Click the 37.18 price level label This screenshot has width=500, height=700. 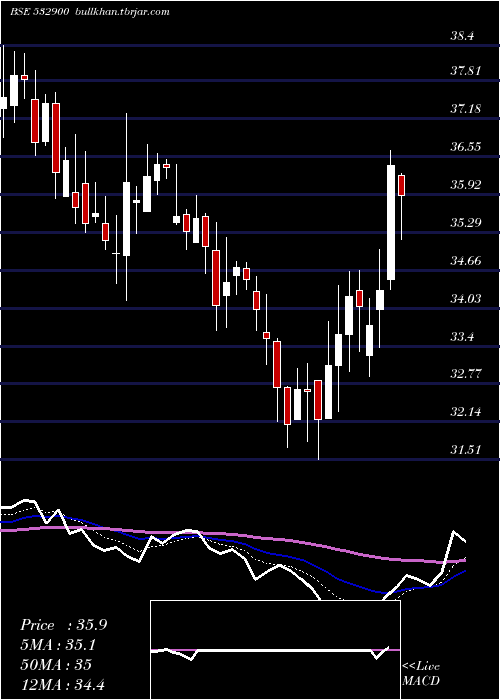point(466,108)
